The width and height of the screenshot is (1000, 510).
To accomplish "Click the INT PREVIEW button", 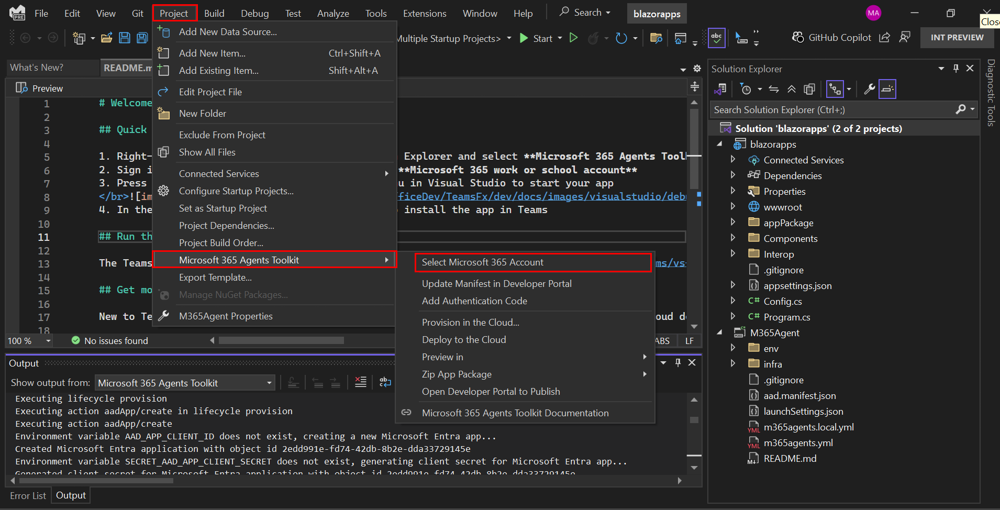I will tap(957, 38).
